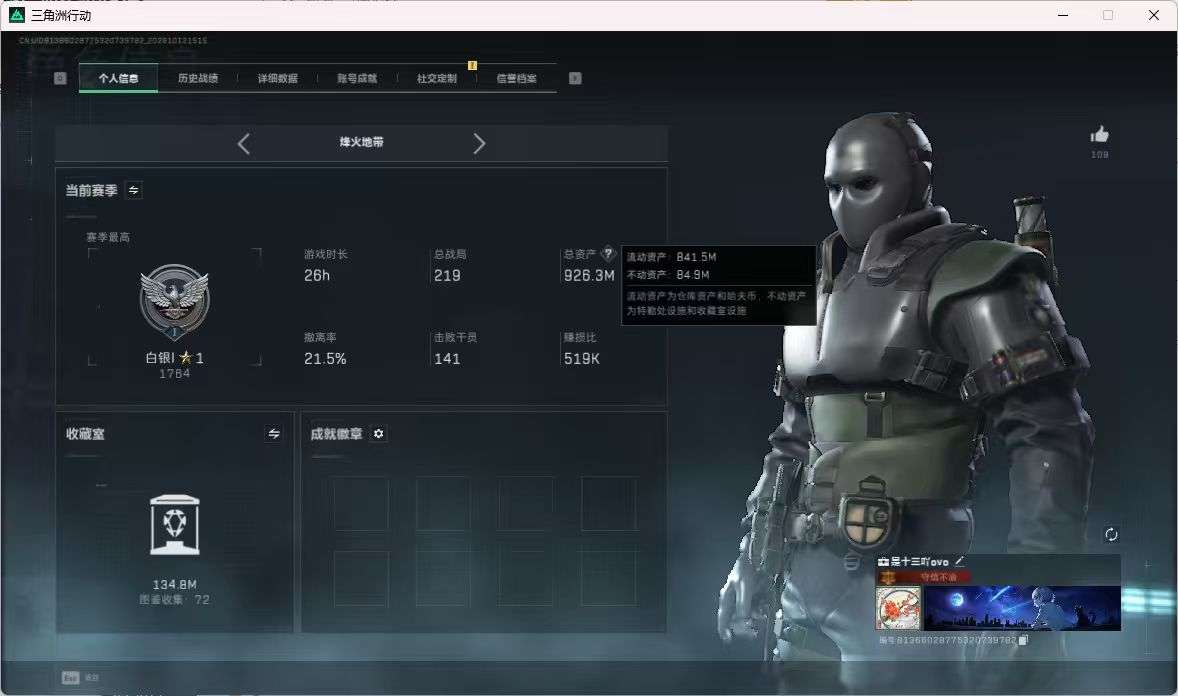The width and height of the screenshot is (1178, 696).
Task: Open the achievement badges gear settings
Action: (379, 434)
